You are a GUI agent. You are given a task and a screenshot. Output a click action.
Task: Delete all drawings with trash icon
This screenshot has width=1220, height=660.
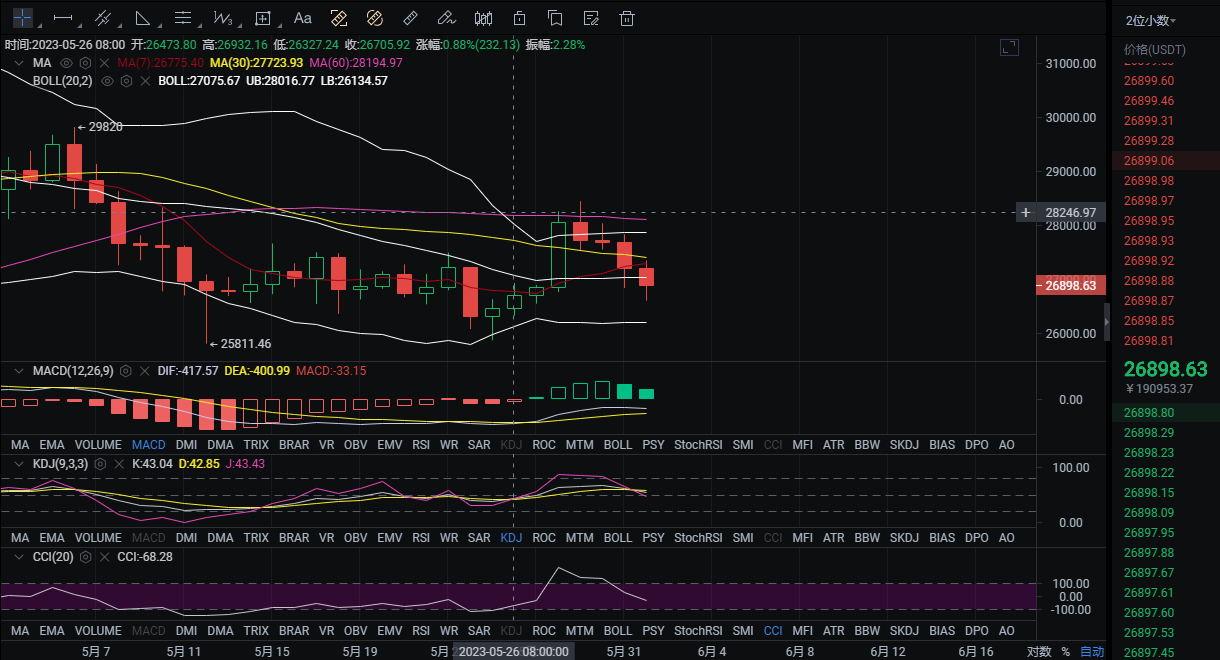[x=627, y=18]
